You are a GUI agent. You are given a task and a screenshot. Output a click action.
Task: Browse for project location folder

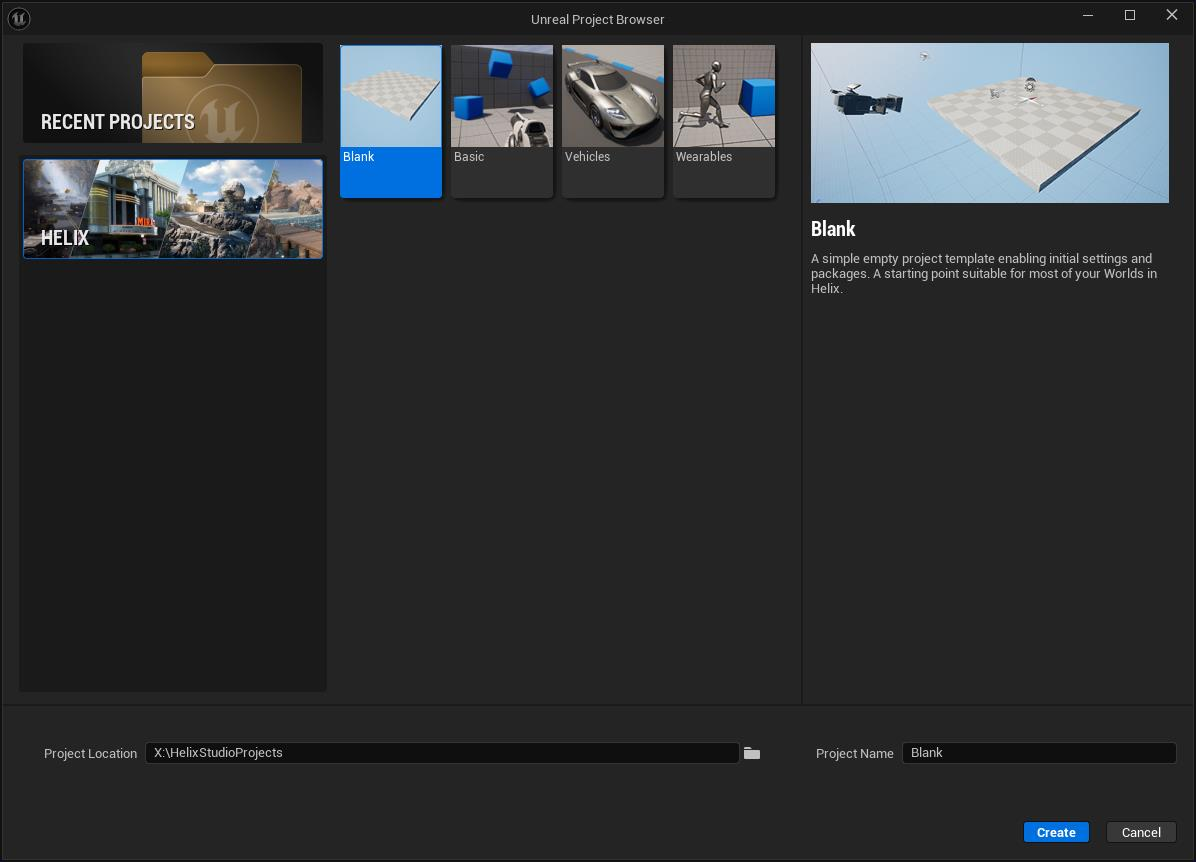tap(752, 753)
